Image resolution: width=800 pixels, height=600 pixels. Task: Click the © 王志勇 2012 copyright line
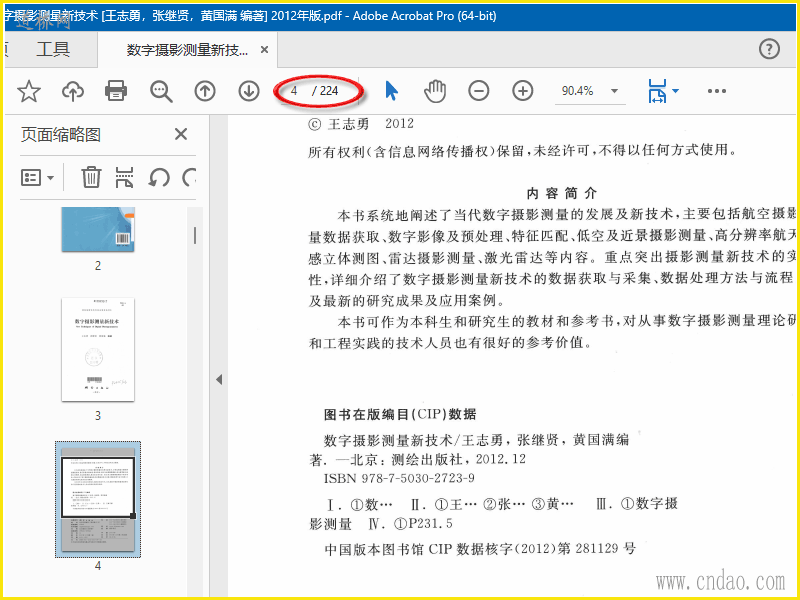(361, 124)
